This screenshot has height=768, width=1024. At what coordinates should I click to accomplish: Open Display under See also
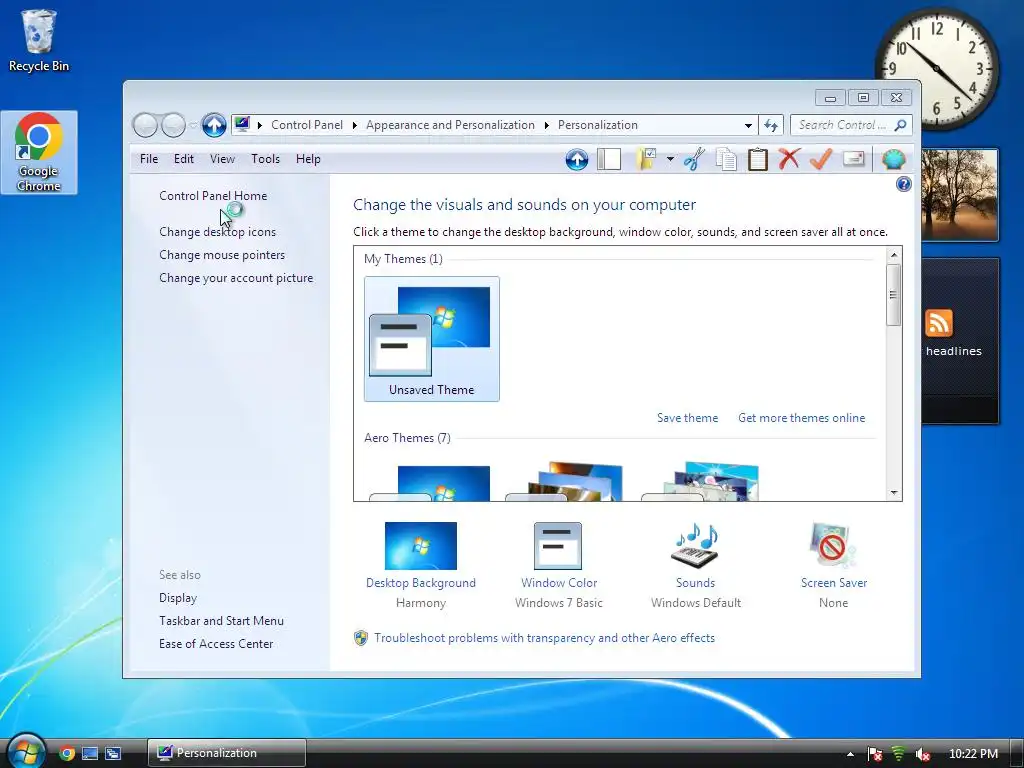pos(178,598)
